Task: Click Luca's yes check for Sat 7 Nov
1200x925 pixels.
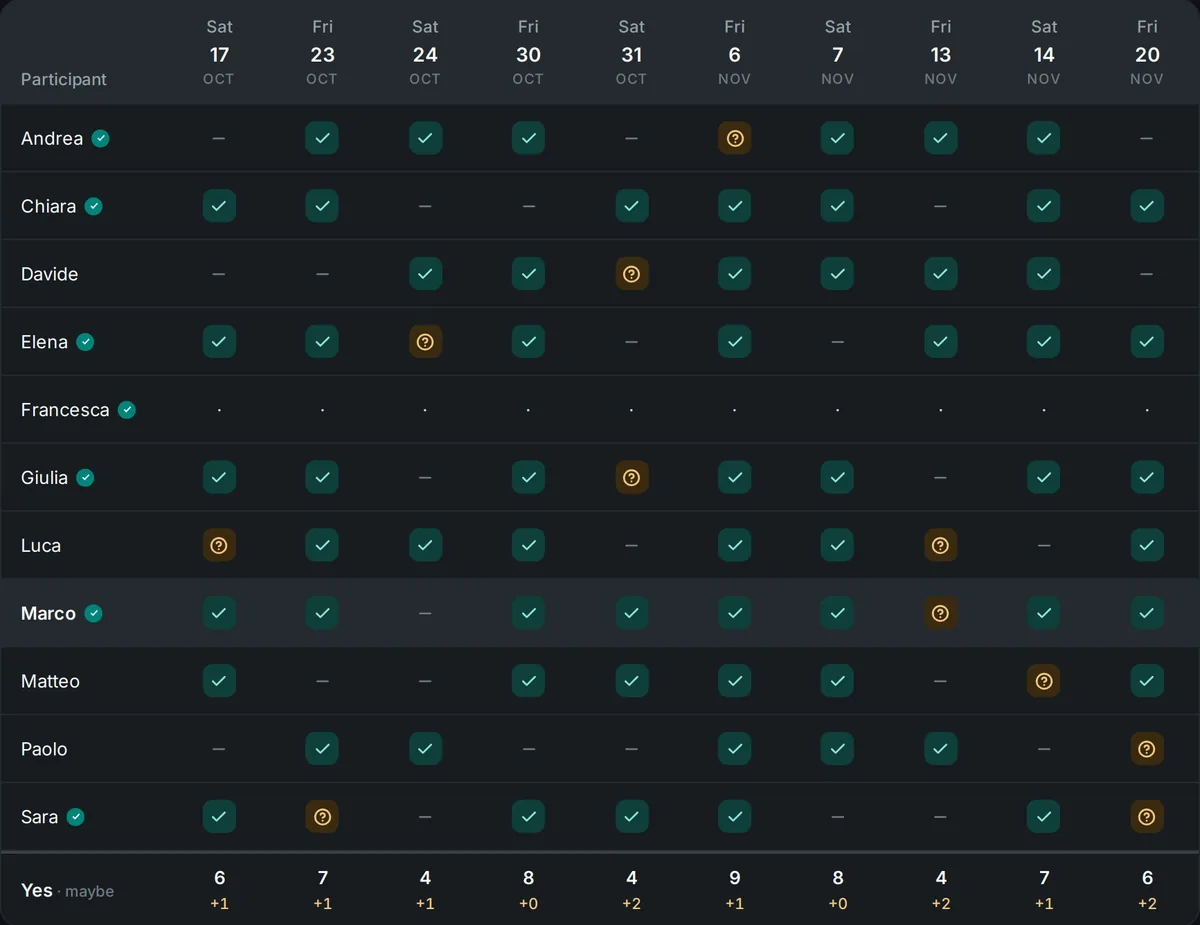Action: 838,546
